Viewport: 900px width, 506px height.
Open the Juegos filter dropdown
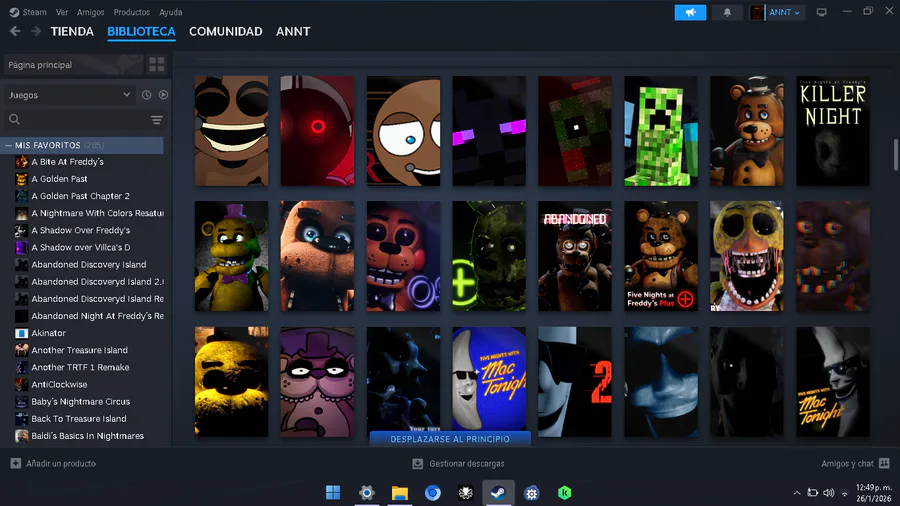(x=69, y=95)
